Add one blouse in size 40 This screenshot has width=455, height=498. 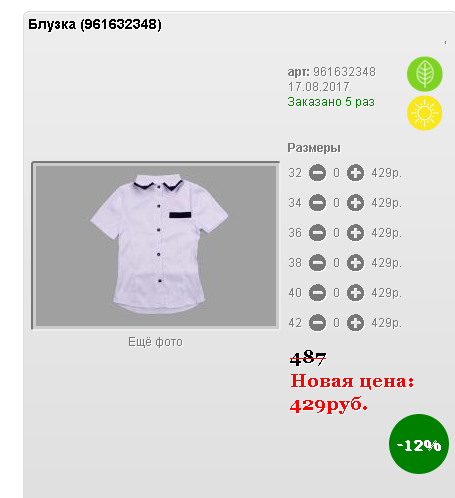click(355, 293)
